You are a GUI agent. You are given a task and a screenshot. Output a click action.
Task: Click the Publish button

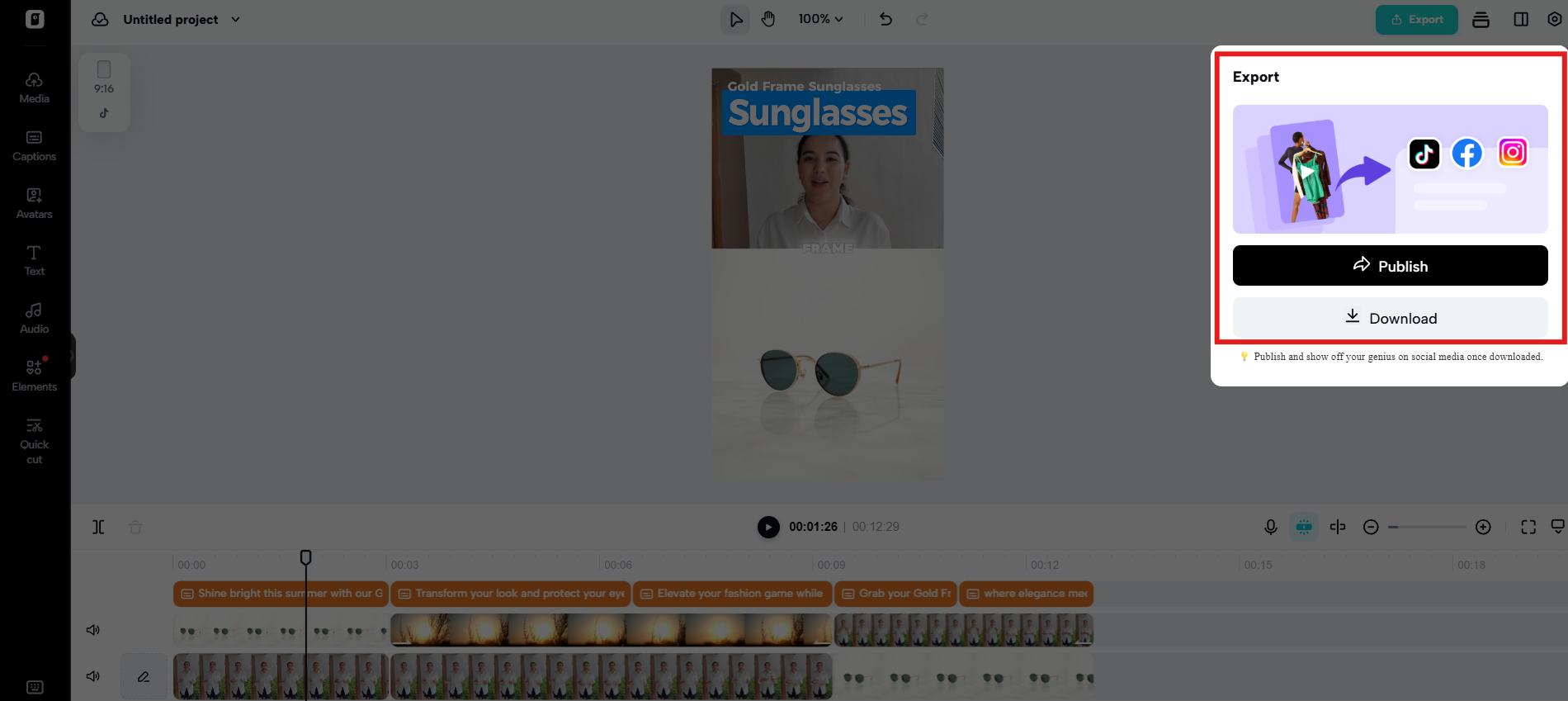(1390, 266)
